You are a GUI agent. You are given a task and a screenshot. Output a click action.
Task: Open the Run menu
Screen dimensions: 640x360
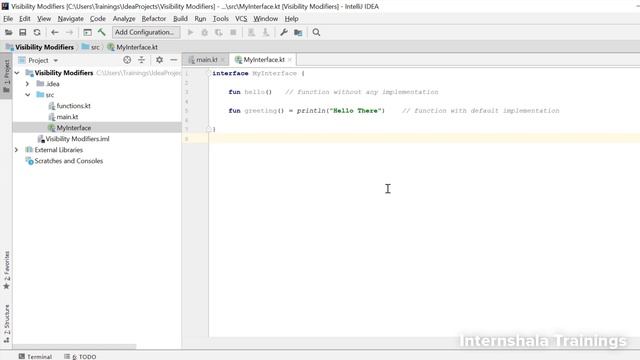tap(200, 19)
